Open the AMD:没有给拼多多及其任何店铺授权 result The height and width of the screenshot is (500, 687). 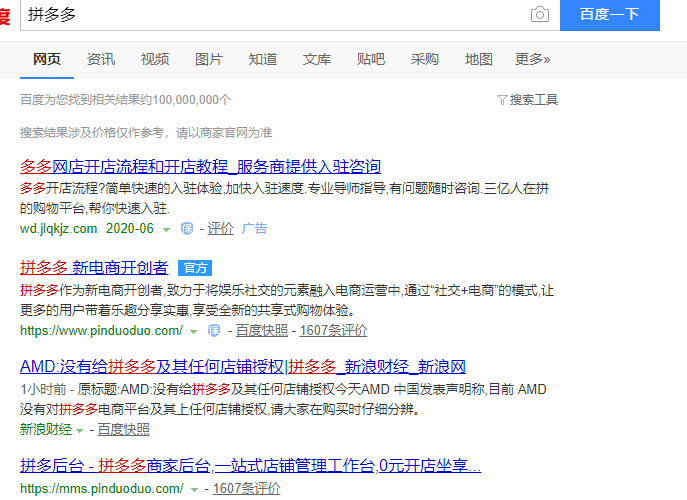click(243, 366)
